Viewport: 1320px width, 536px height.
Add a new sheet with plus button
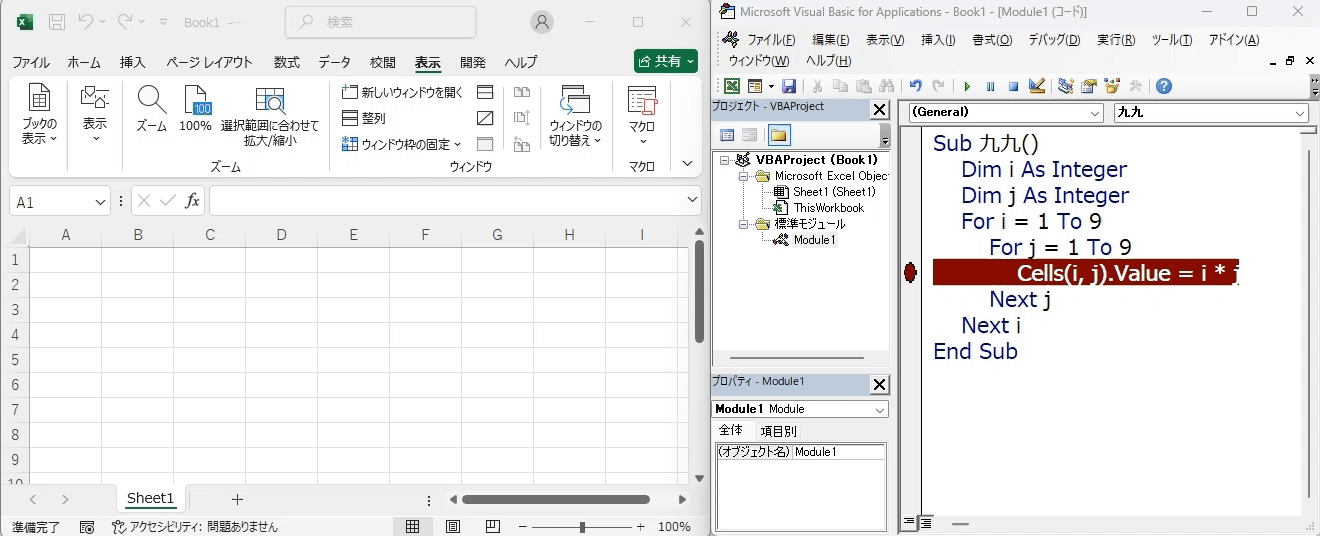(237, 499)
